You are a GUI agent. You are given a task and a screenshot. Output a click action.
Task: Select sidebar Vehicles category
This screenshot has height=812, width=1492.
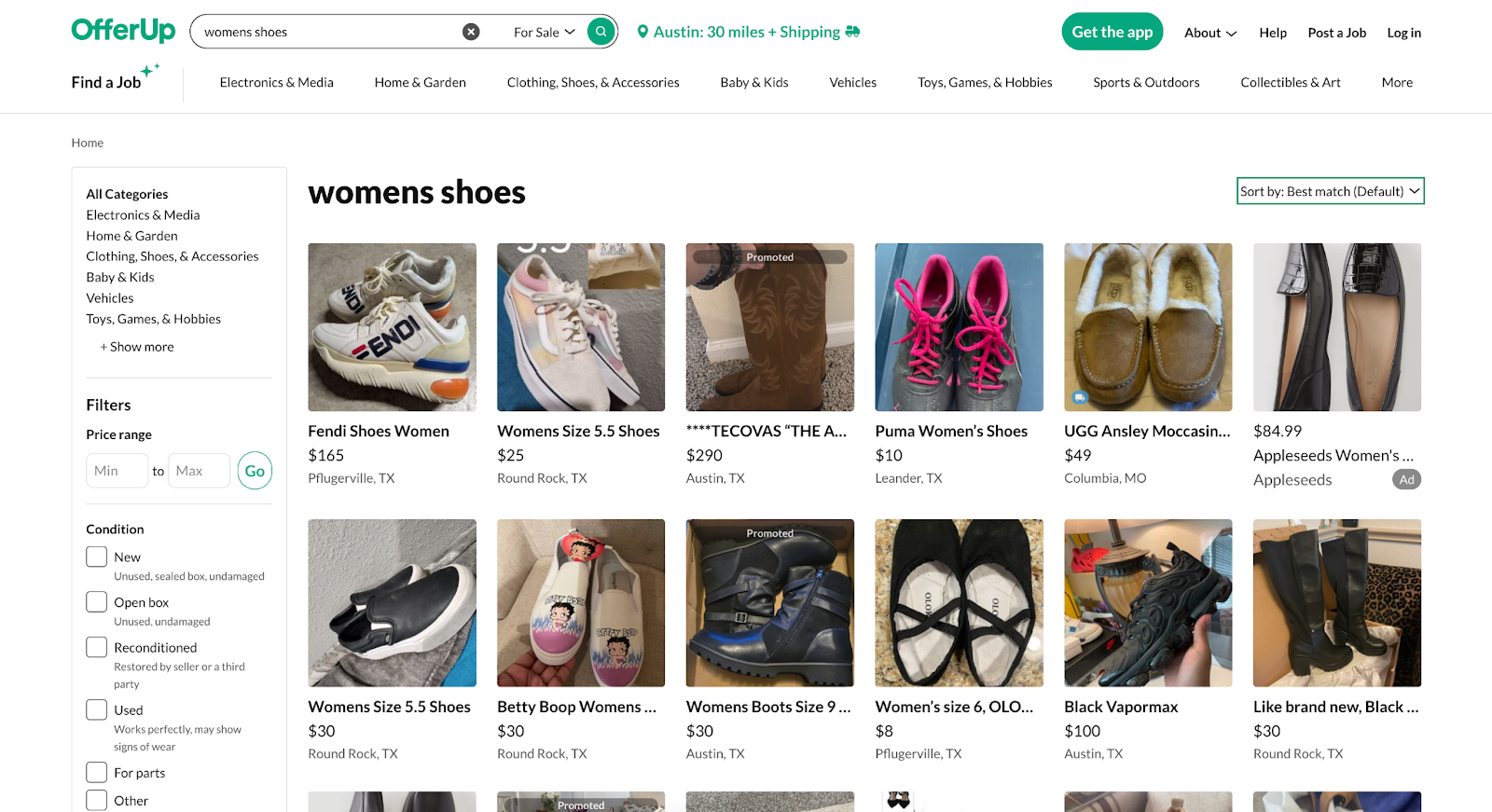[x=110, y=298]
